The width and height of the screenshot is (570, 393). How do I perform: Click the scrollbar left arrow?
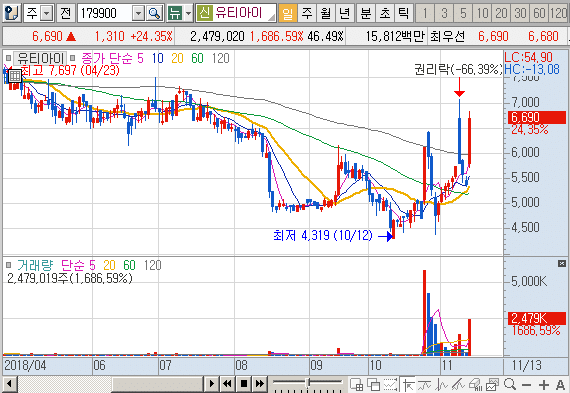point(9,384)
